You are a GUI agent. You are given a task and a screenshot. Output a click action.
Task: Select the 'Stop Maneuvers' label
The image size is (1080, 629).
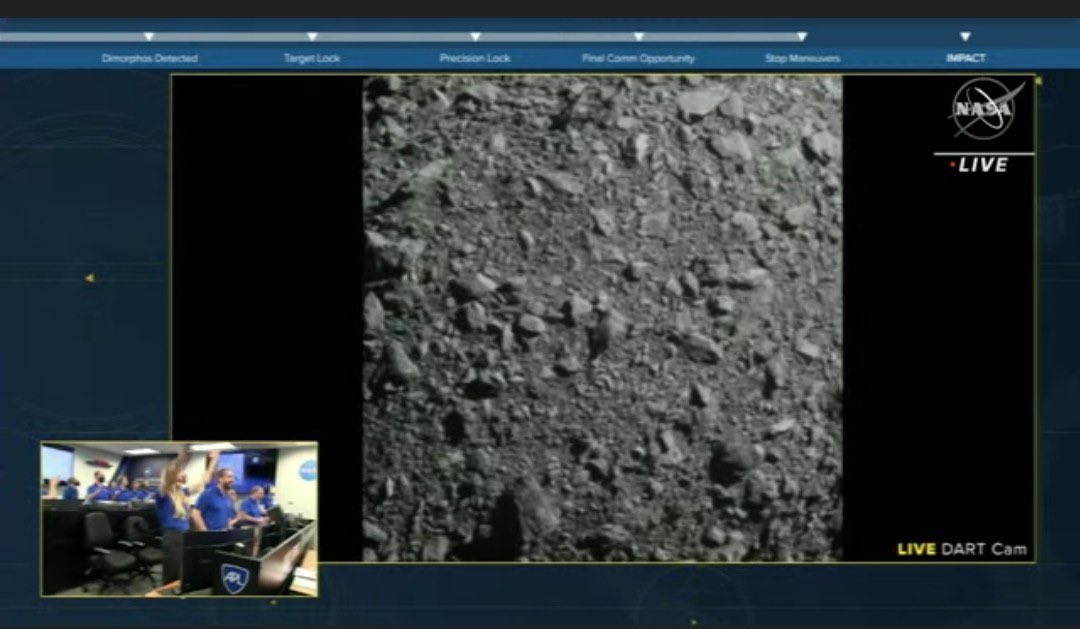coord(802,59)
